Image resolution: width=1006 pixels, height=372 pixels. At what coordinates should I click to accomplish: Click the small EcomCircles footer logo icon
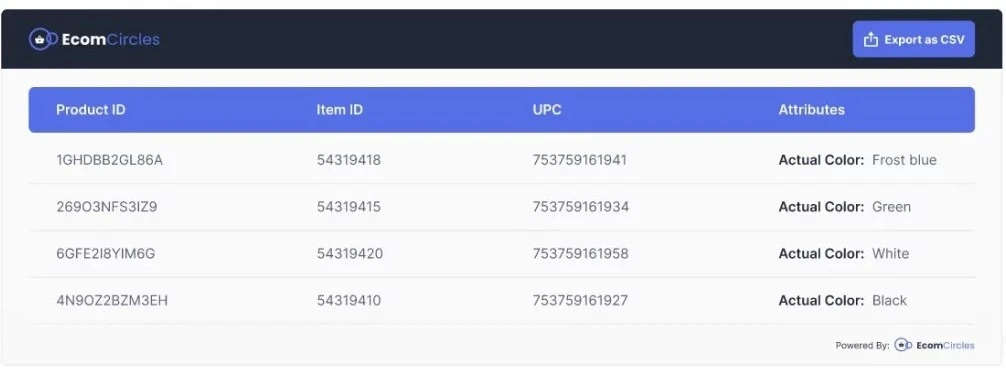click(x=903, y=345)
